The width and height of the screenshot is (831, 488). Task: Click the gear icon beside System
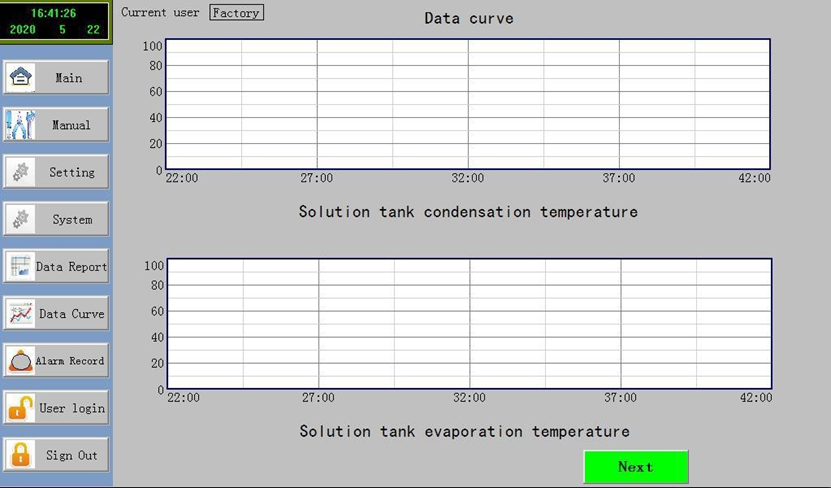[21, 219]
